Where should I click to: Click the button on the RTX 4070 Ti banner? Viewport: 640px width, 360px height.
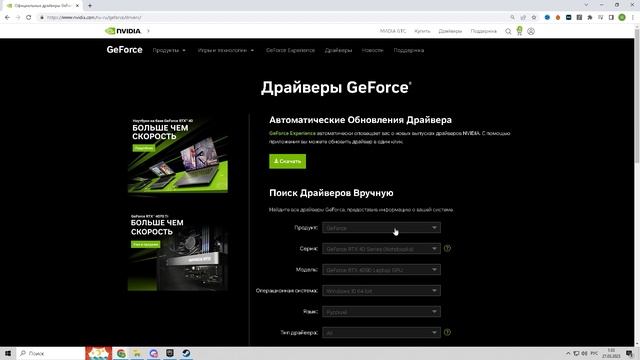[146, 244]
